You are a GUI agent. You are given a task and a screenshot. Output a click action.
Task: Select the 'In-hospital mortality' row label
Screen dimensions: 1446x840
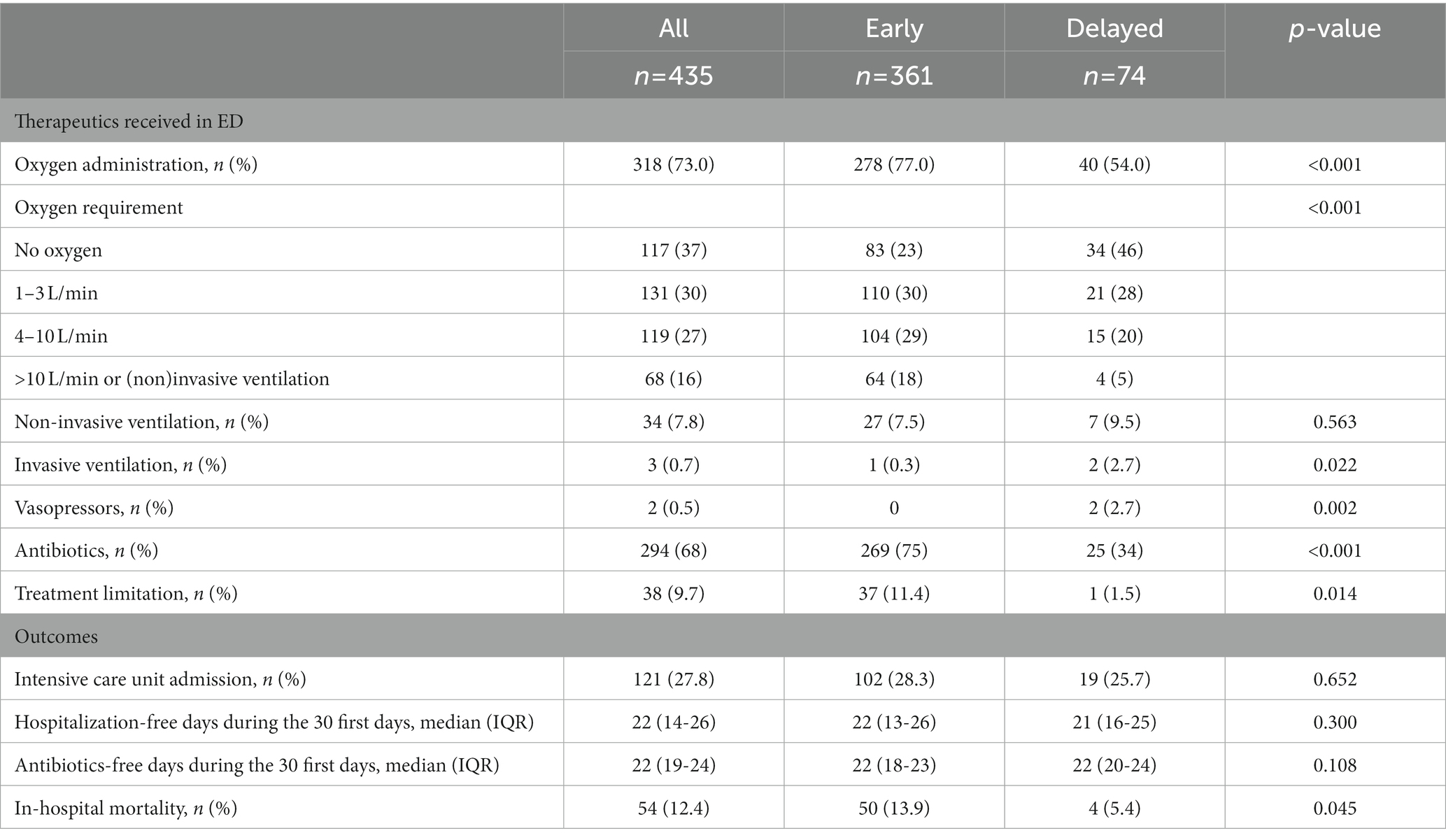click(126, 808)
